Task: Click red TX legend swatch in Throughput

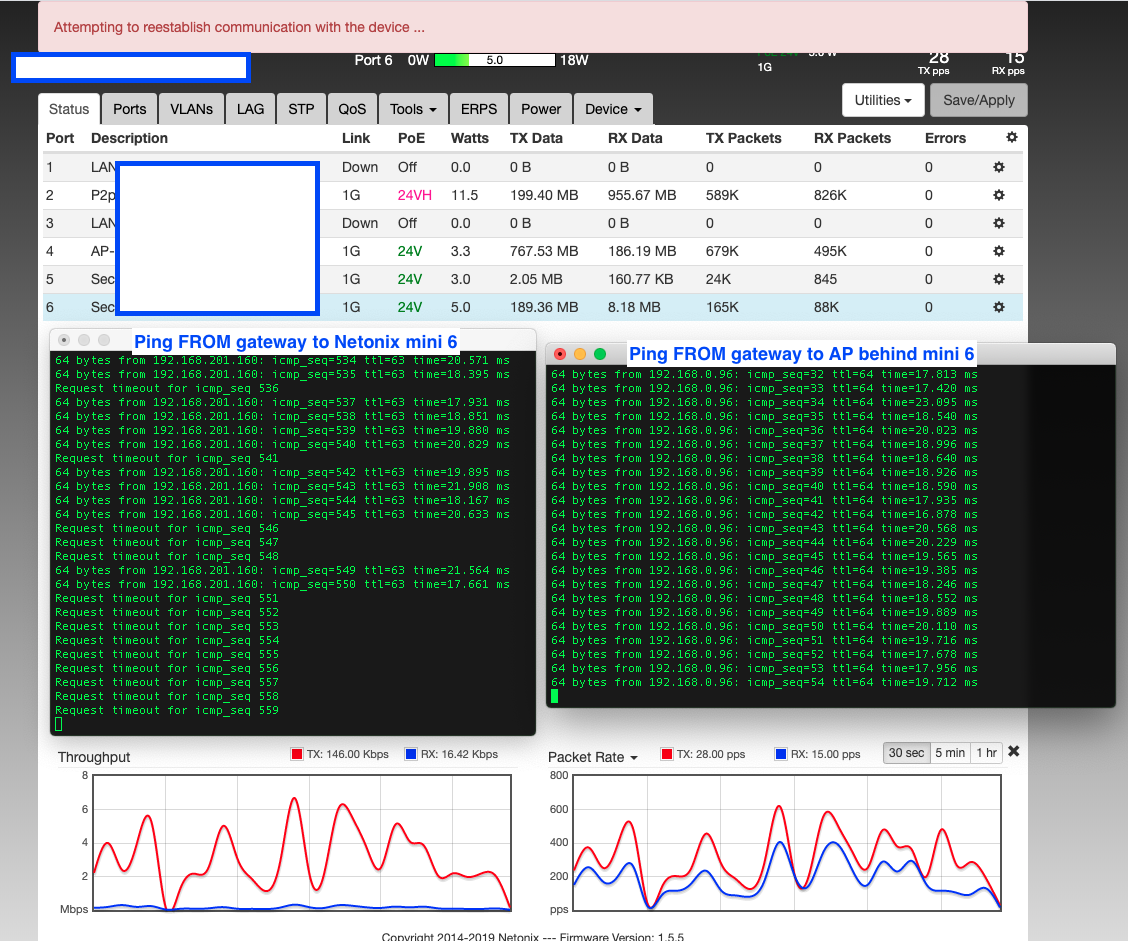Action: pyautogui.click(x=296, y=754)
